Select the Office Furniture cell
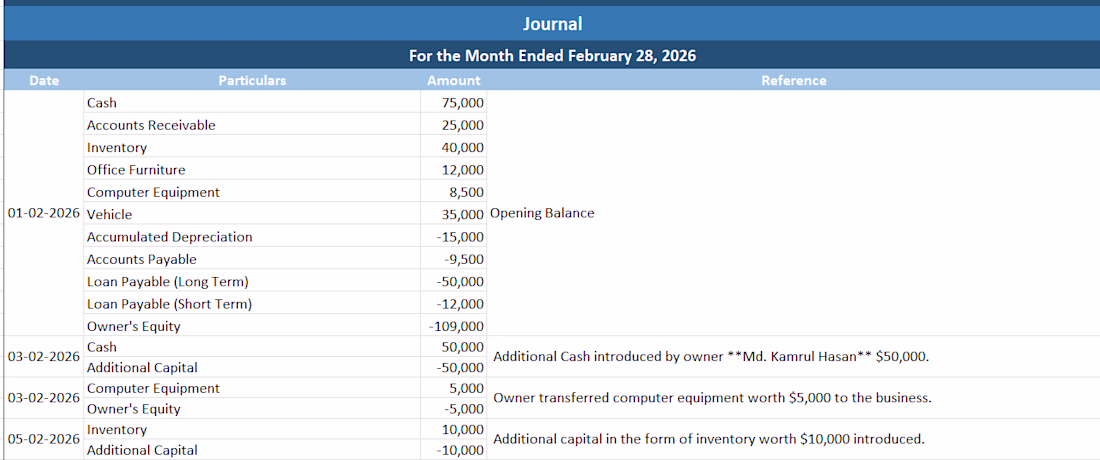 (252, 170)
